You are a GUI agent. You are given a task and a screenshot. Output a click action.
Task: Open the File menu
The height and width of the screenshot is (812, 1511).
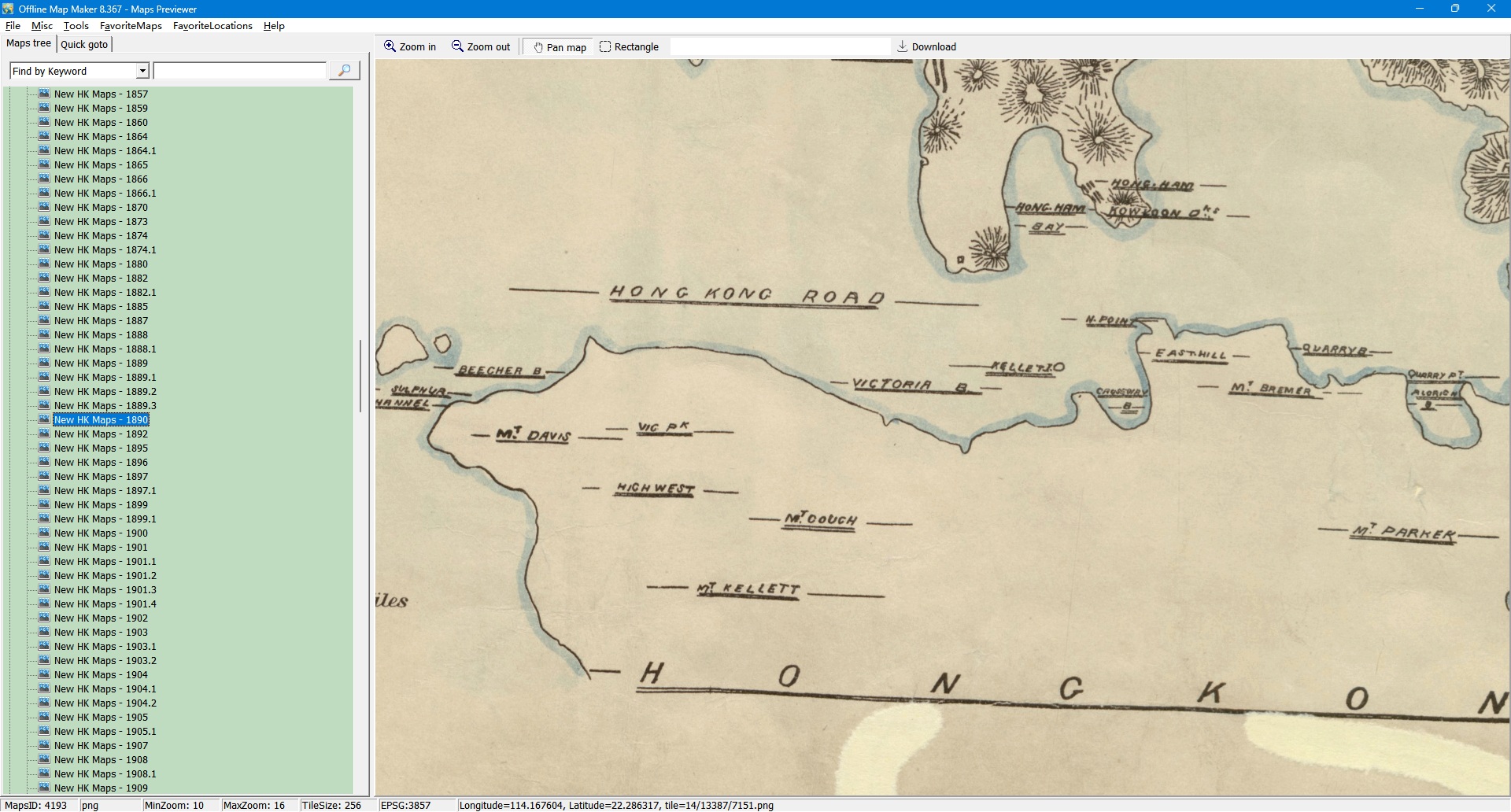pyautogui.click(x=13, y=26)
